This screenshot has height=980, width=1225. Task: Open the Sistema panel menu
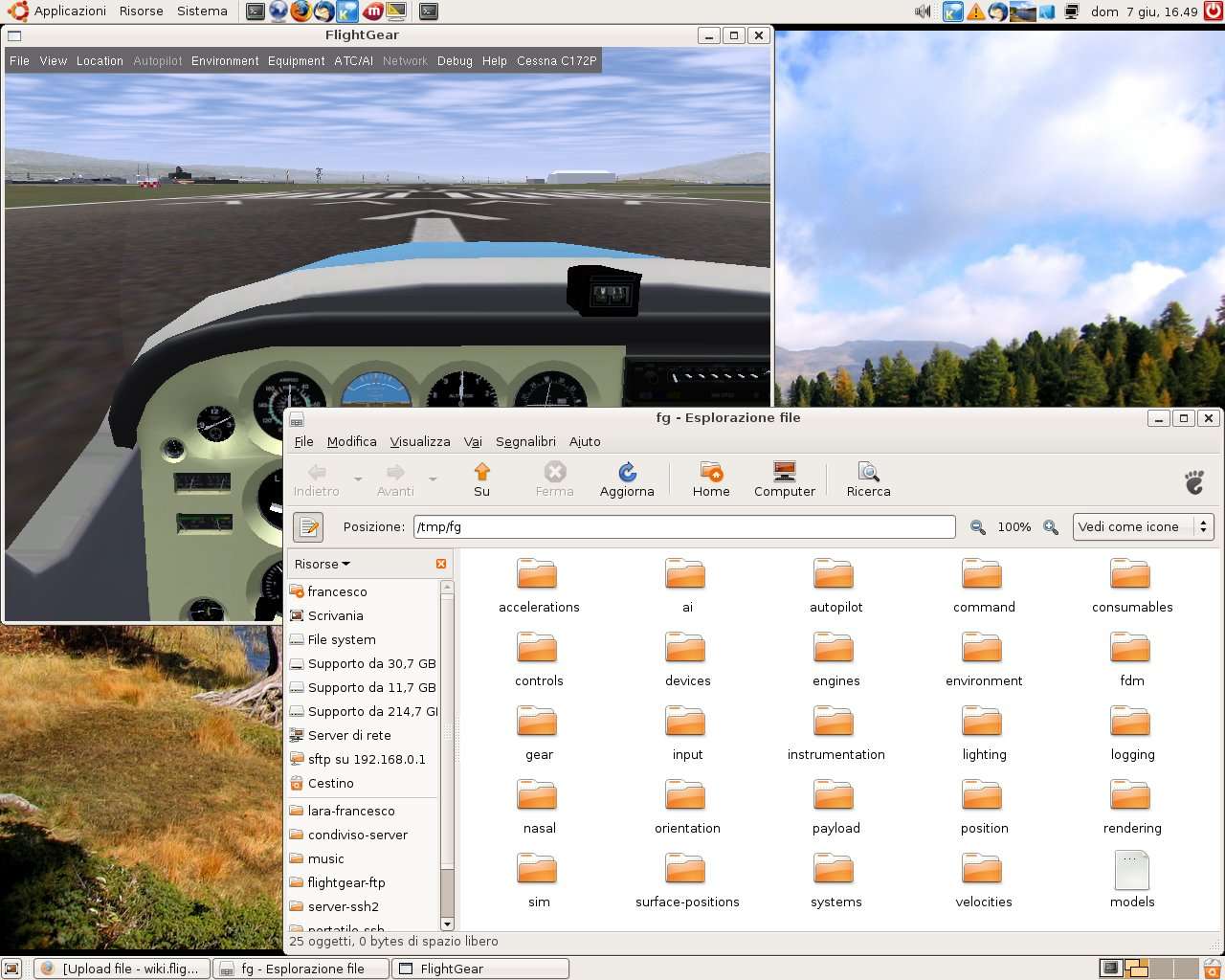[x=202, y=11]
